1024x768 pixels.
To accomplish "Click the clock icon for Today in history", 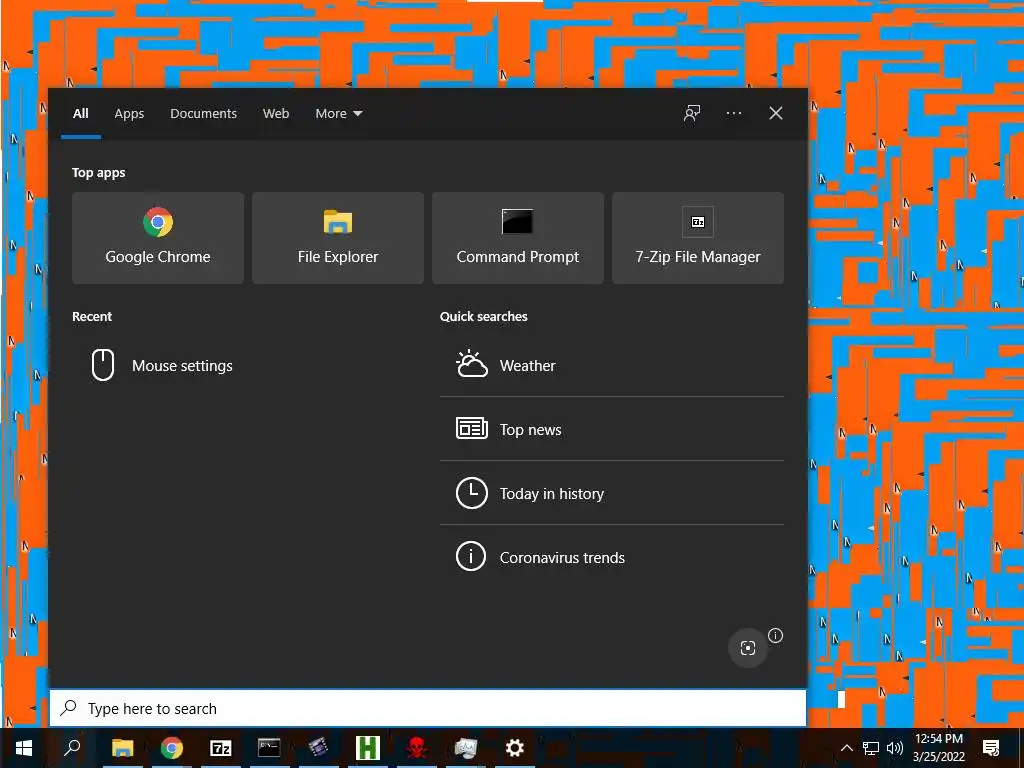I will [x=472, y=493].
